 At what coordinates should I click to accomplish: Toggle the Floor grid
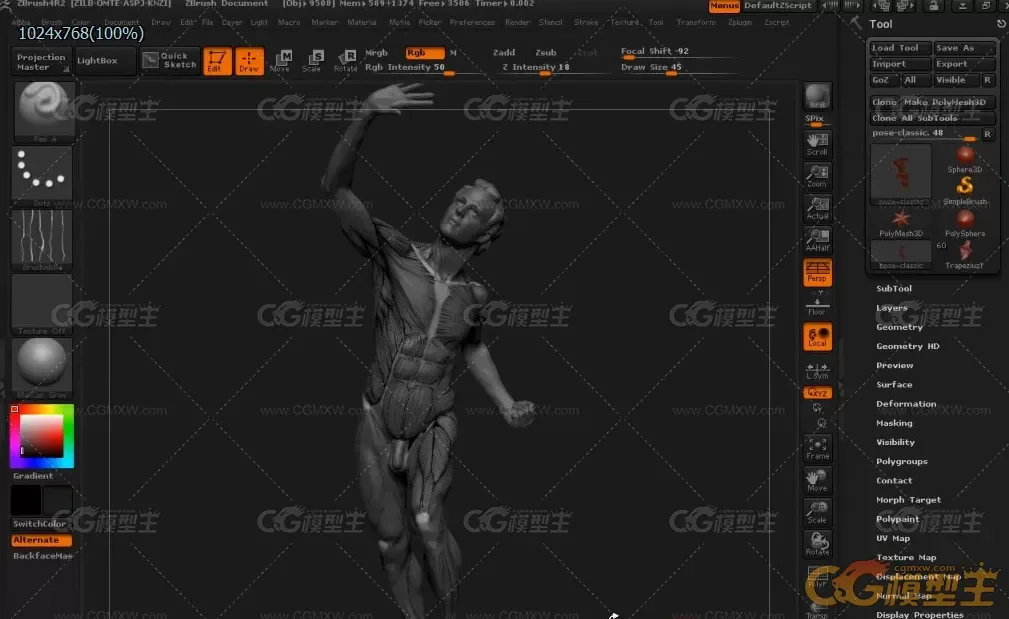[817, 306]
